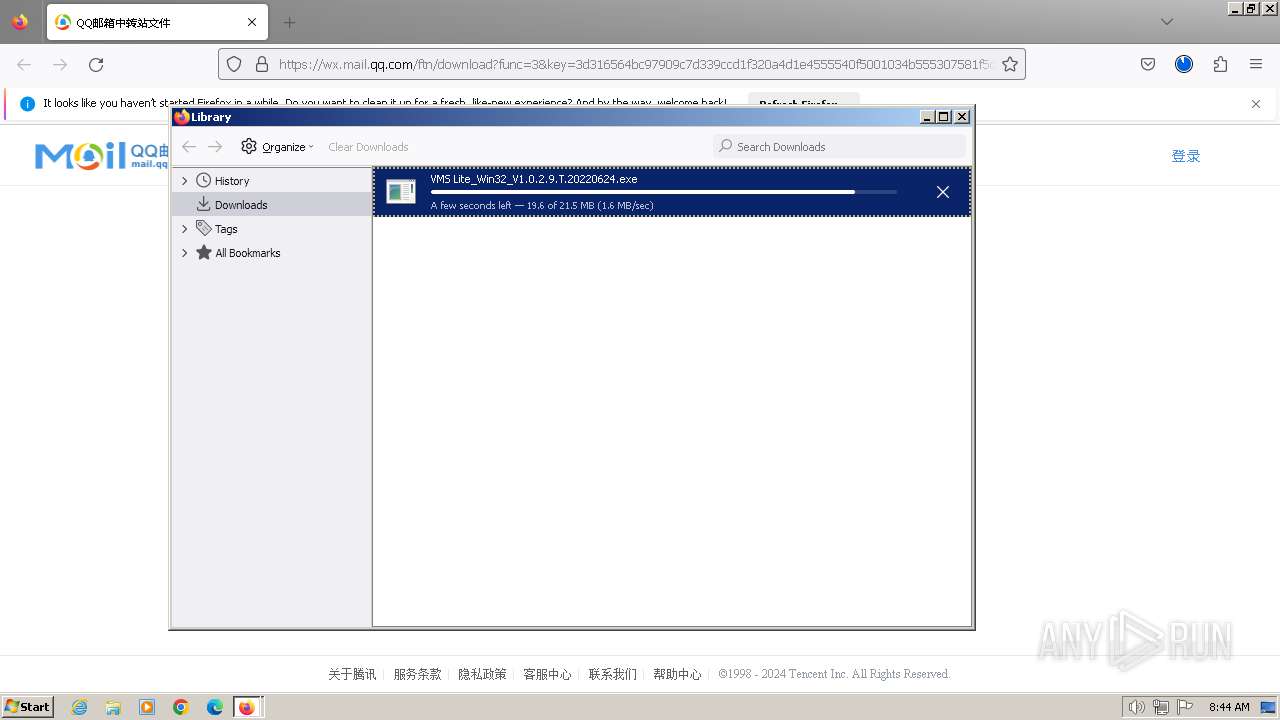Click Firefox forward navigation button

tap(60, 64)
